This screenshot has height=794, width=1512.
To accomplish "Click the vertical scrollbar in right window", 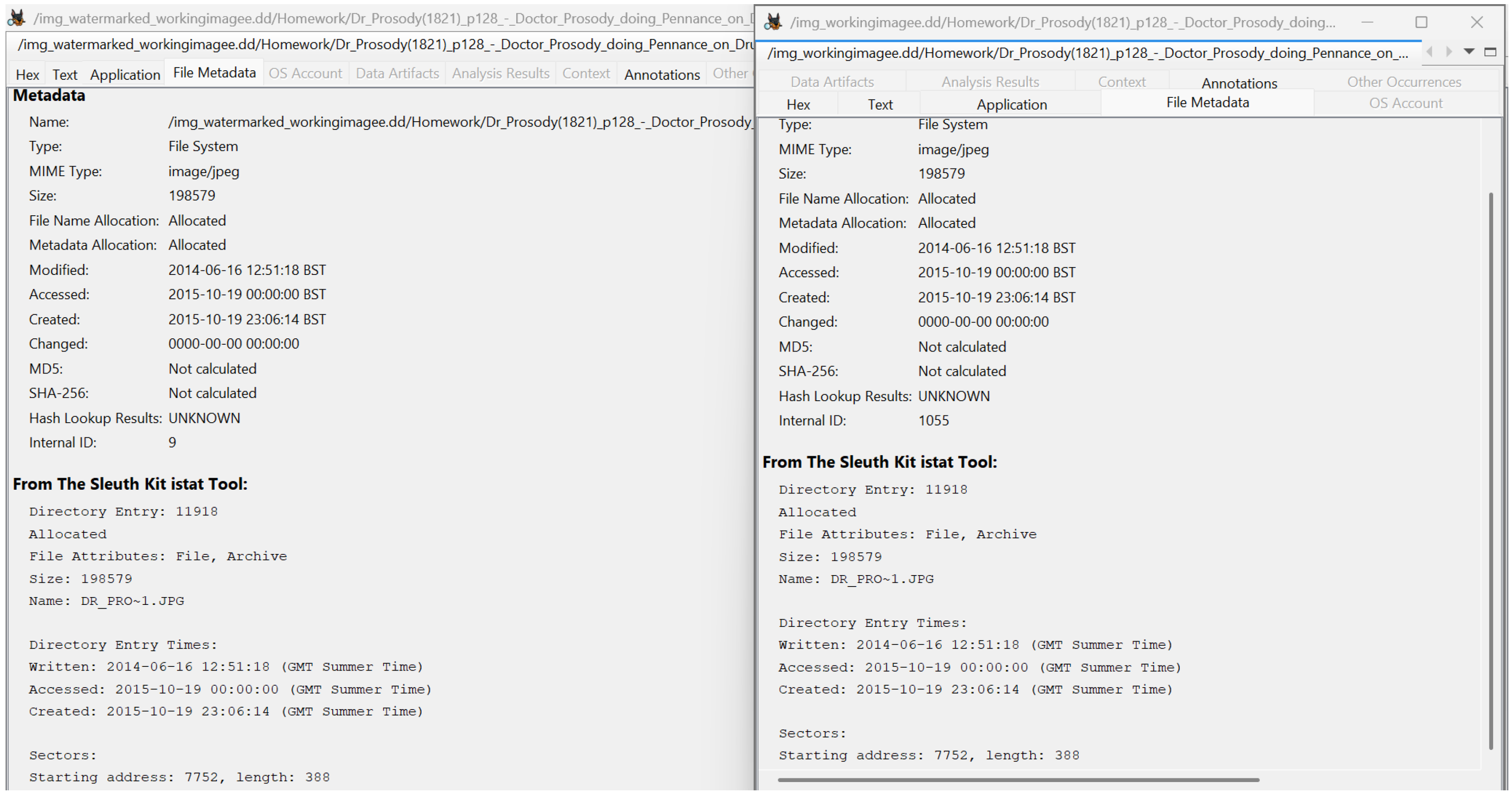I will pos(1490,470).
